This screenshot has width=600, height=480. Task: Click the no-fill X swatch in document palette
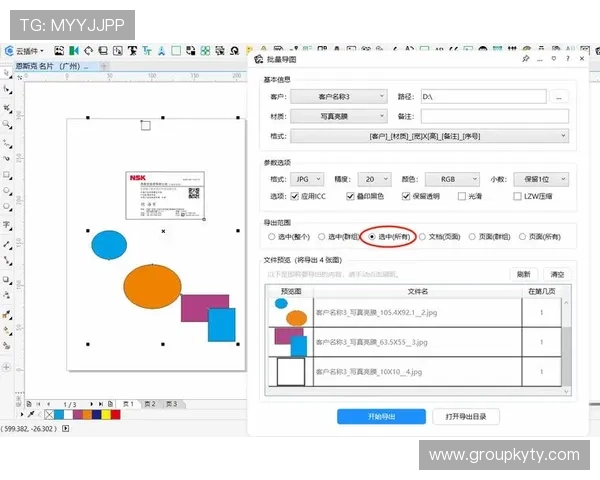click(x=49, y=415)
